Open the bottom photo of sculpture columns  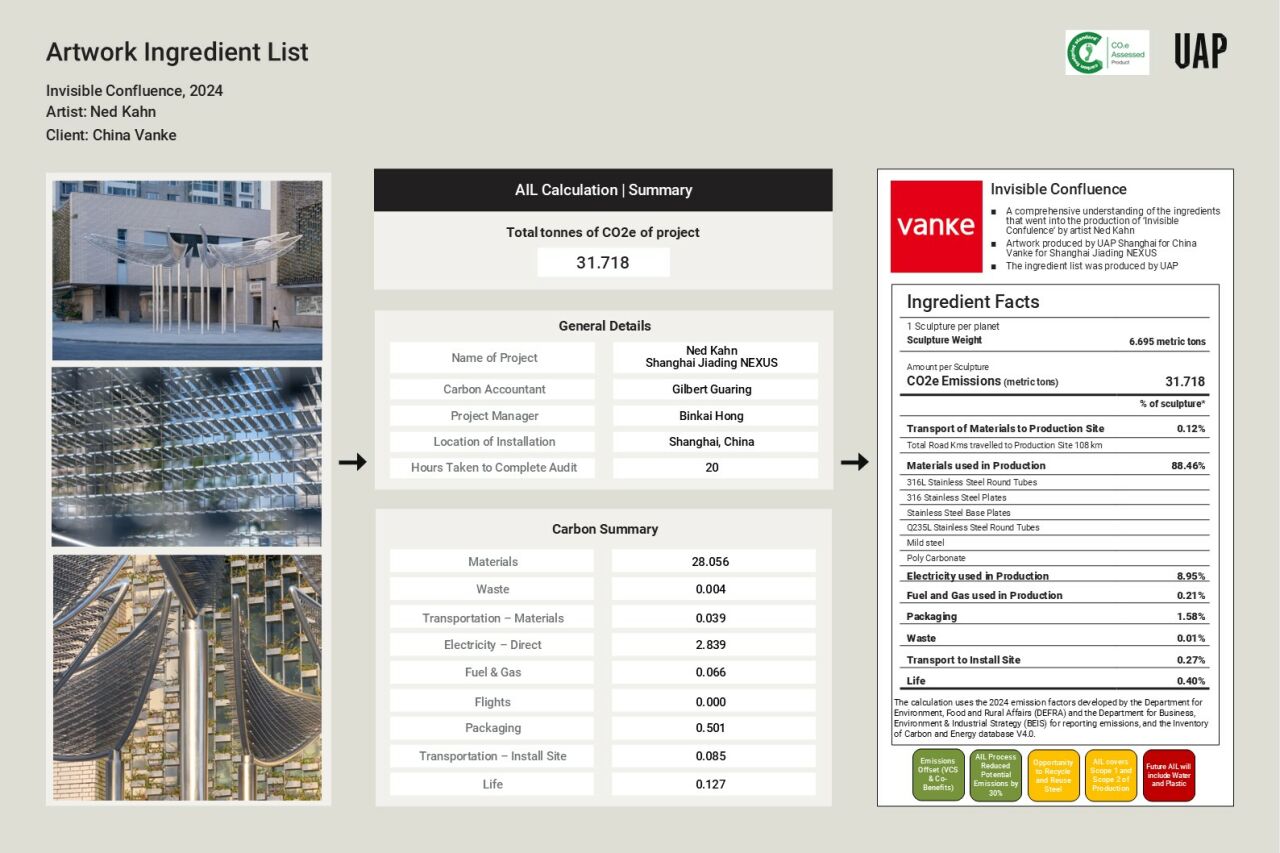(x=187, y=677)
